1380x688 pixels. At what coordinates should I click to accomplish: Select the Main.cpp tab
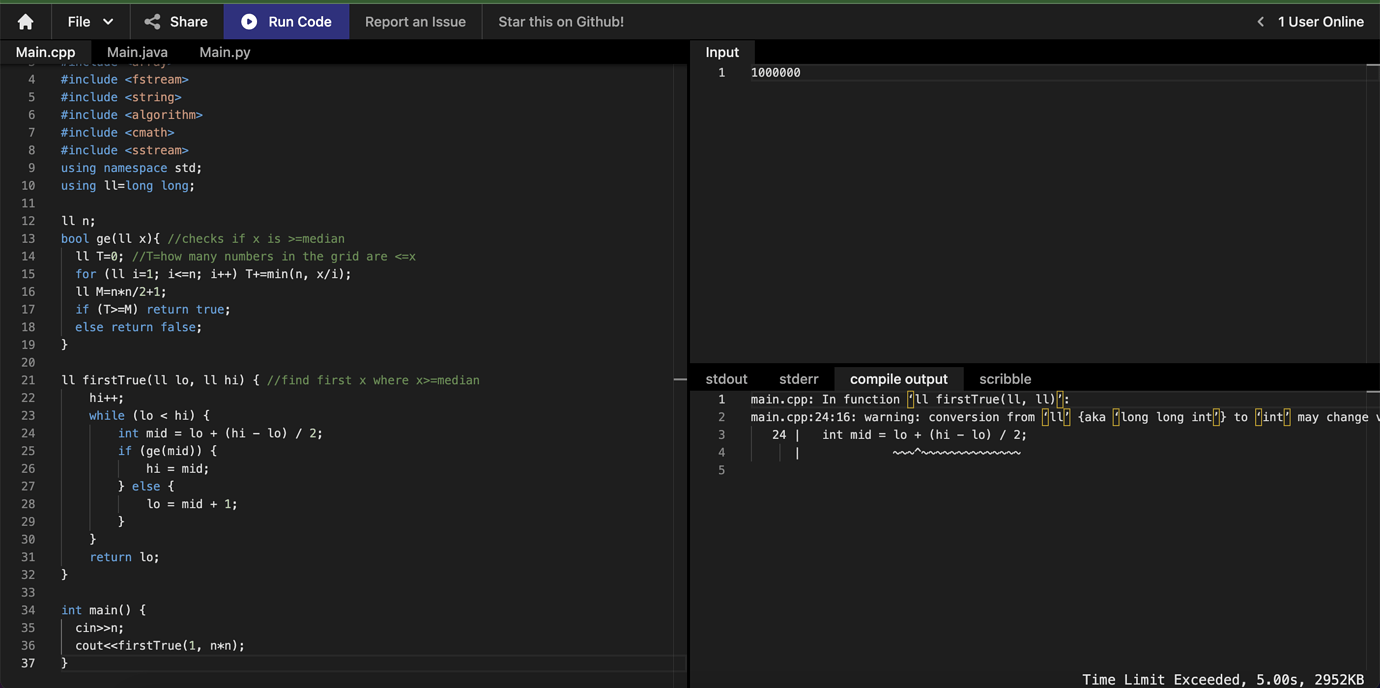[46, 52]
